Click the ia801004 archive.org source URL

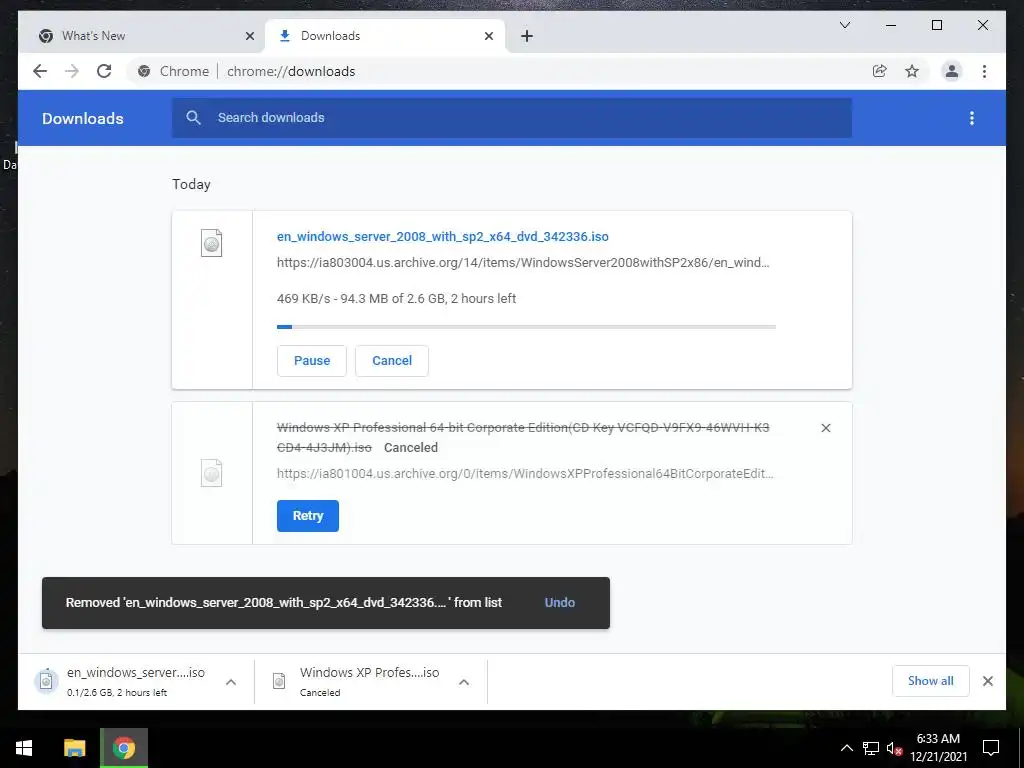coord(525,473)
